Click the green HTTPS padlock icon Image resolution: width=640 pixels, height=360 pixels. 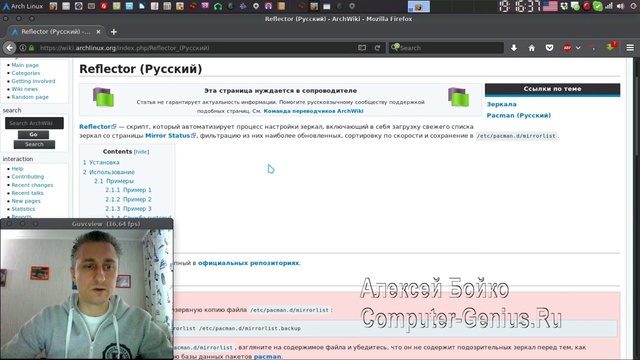point(31,48)
